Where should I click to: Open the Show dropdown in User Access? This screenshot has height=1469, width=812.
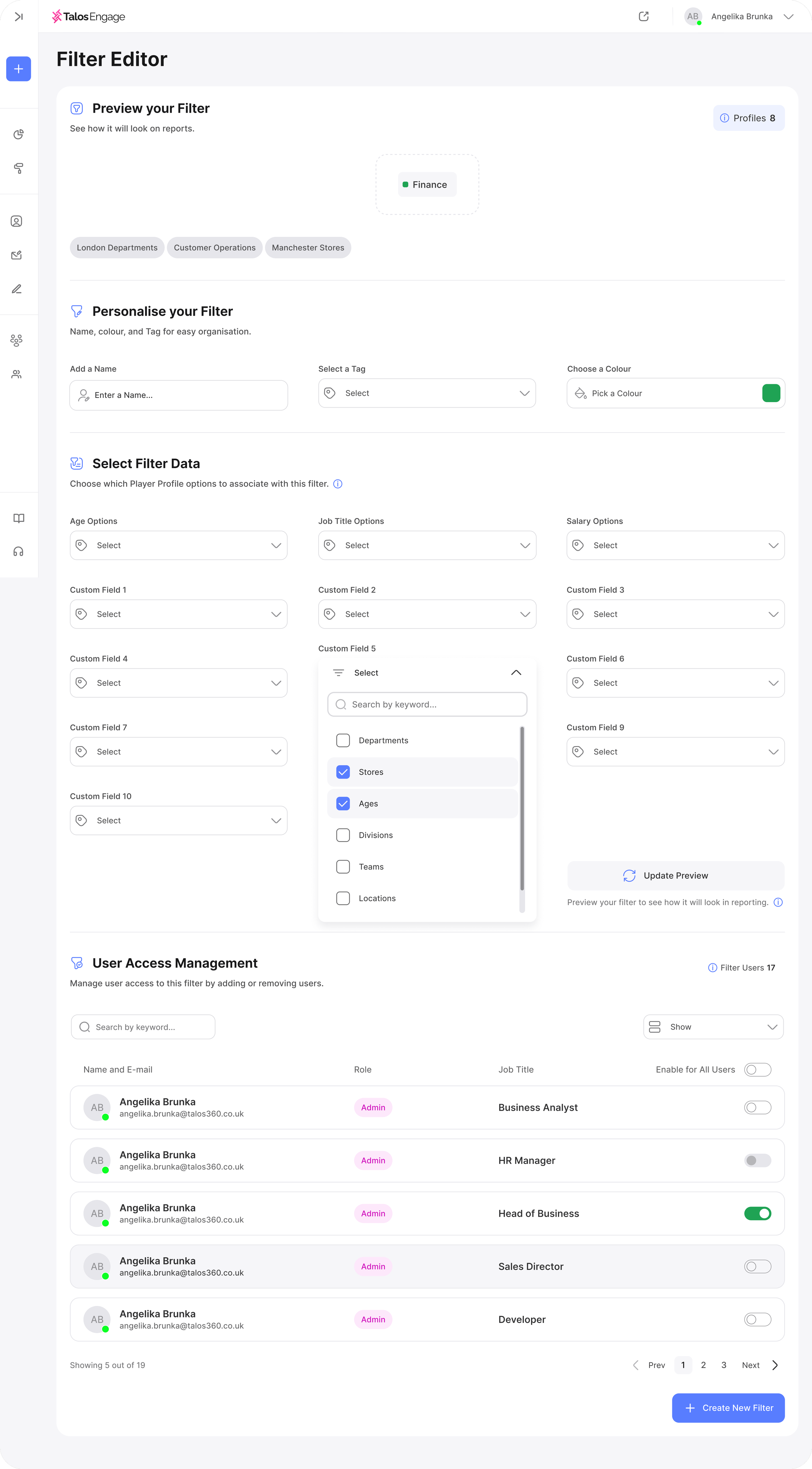point(713,1026)
